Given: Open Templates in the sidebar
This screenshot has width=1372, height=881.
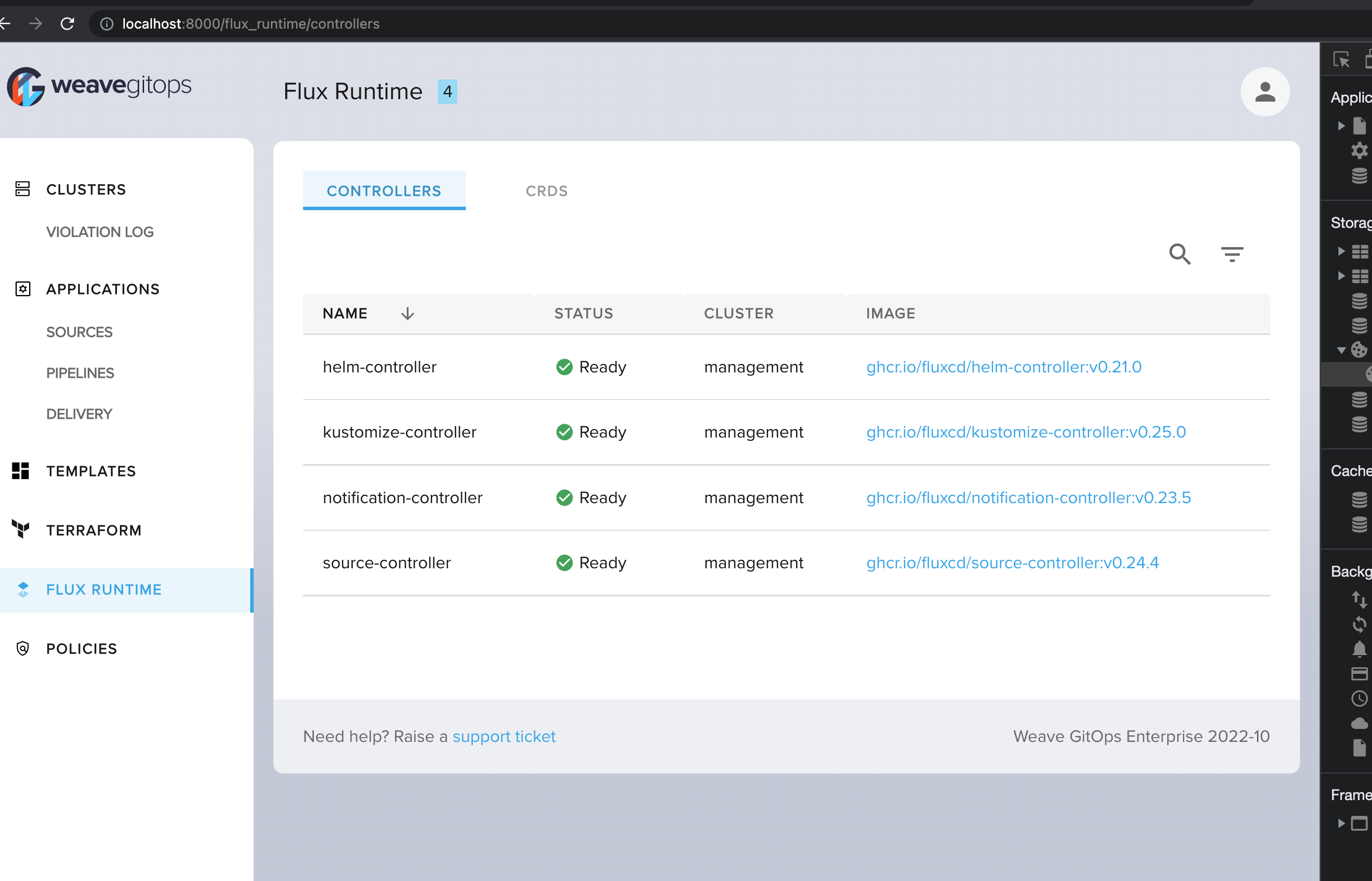Looking at the screenshot, I should coord(91,471).
